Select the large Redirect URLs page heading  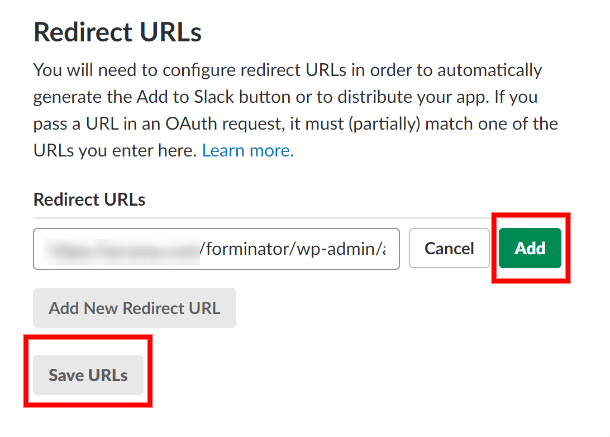117,32
